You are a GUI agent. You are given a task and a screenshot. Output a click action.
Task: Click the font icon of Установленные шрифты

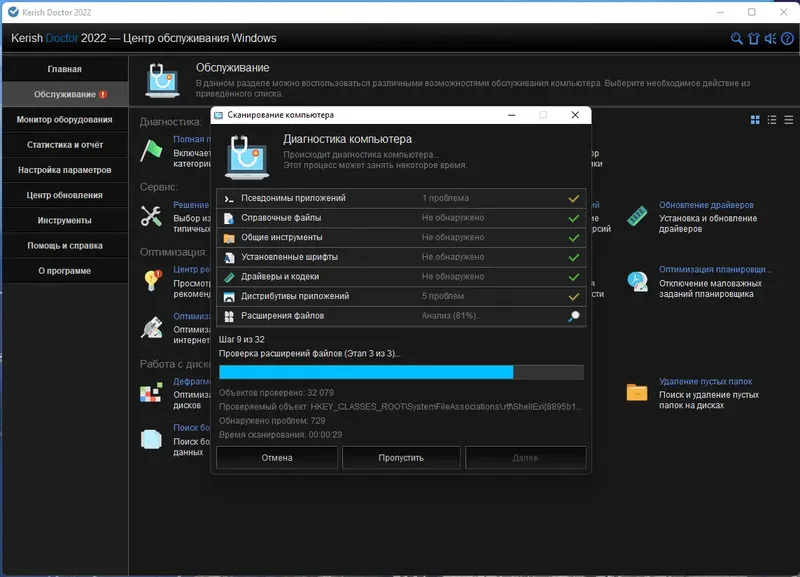229,258
